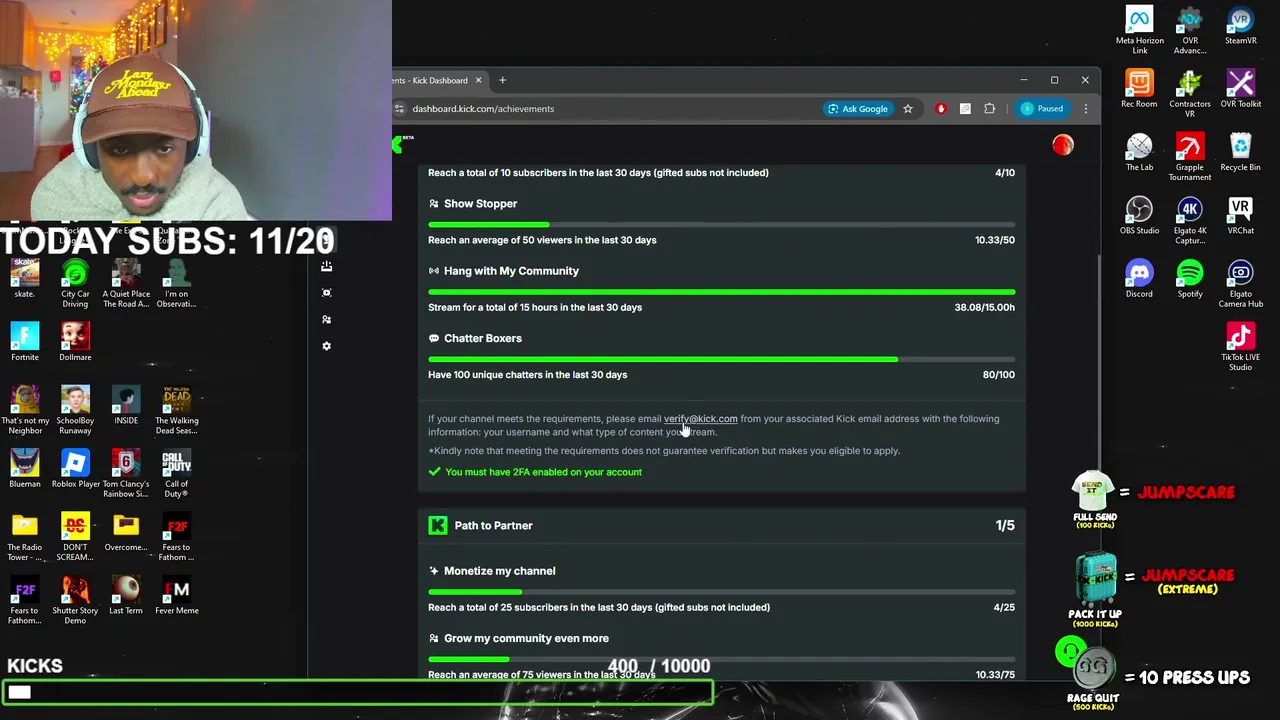Open Chrome's three-dot menu

click(x=1085, y=108)
